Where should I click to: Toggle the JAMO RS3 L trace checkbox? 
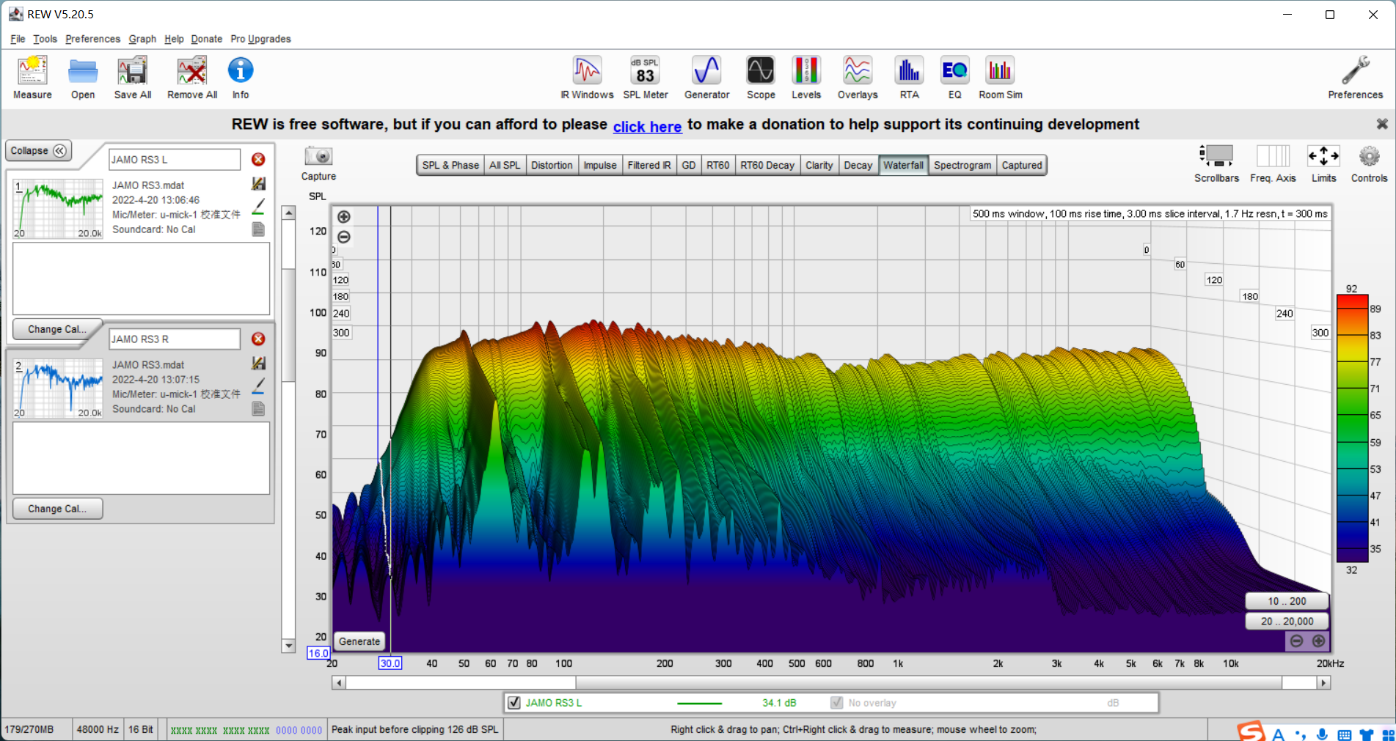514,703
